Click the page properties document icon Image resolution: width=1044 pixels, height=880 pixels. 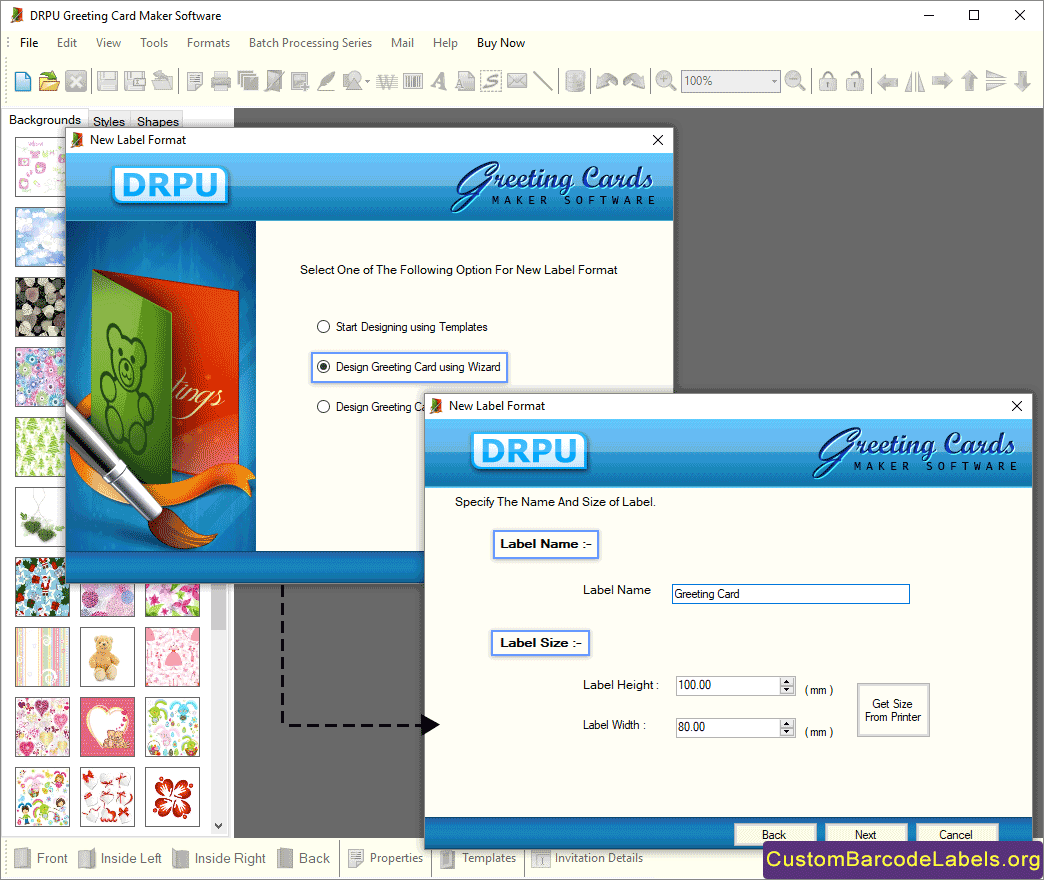point(195,81)
